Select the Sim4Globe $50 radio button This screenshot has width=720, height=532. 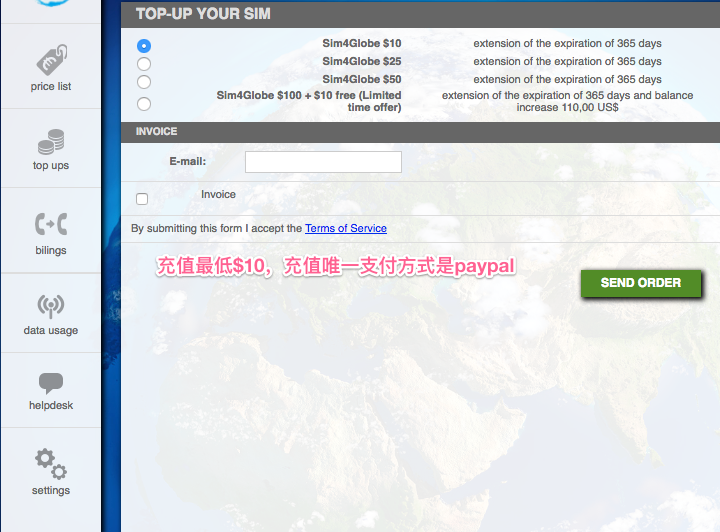[x=144, y=82]
